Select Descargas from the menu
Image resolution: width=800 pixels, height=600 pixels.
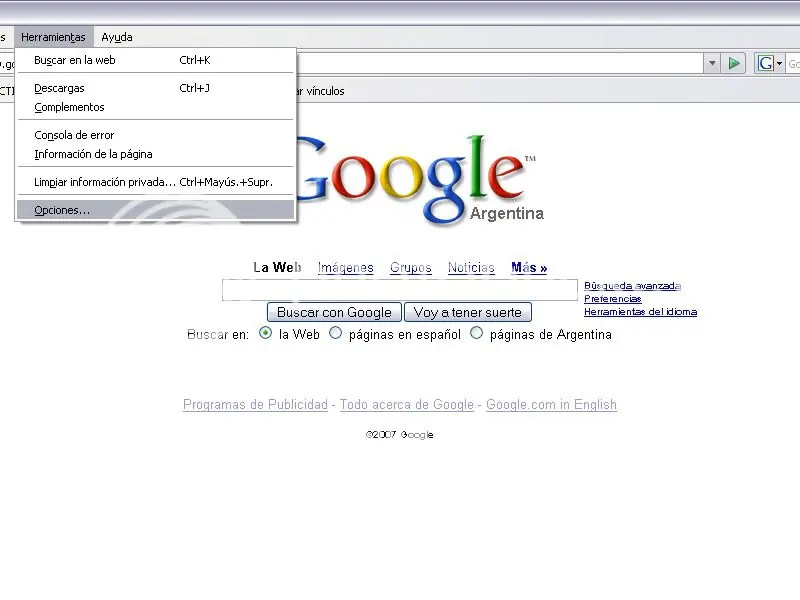[x=156, y=88]
